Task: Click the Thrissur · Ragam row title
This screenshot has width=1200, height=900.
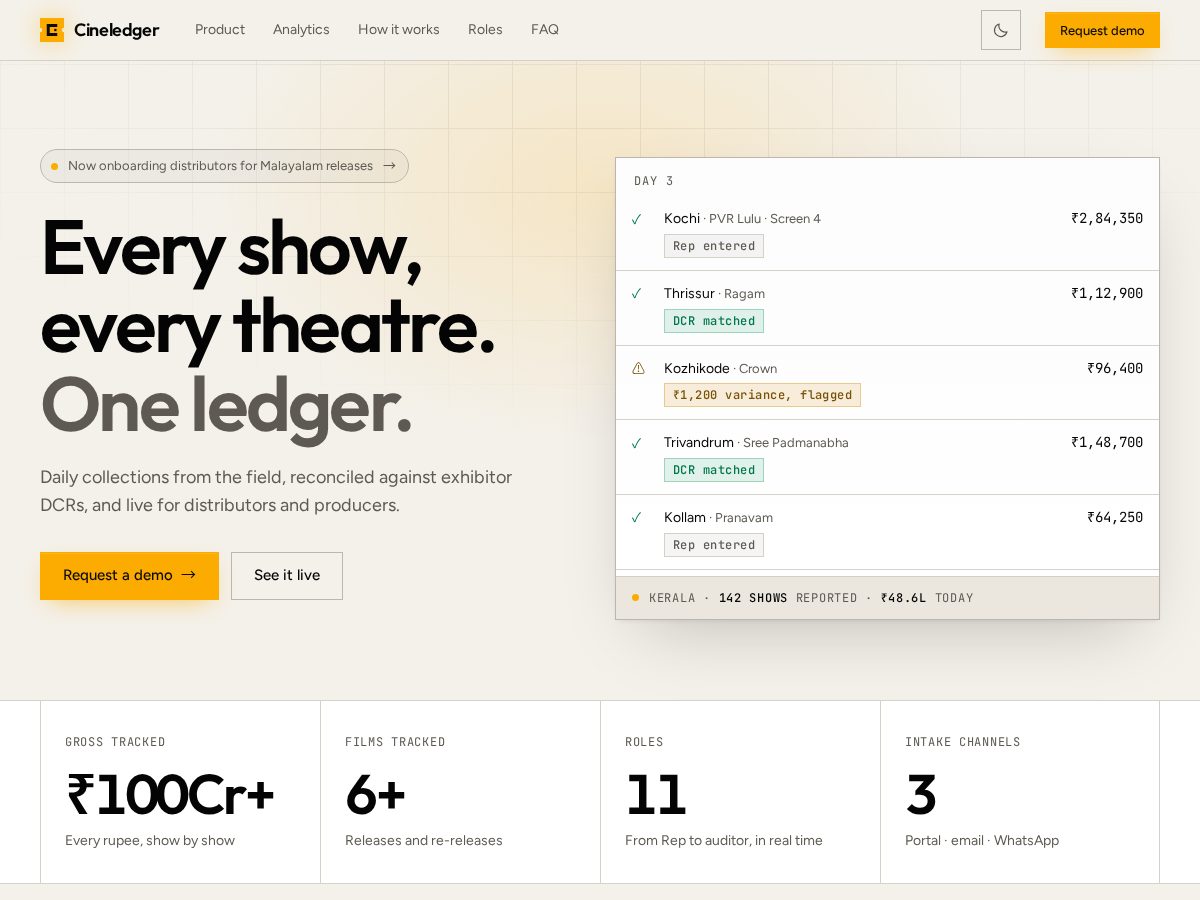Action: click(714, 294)
